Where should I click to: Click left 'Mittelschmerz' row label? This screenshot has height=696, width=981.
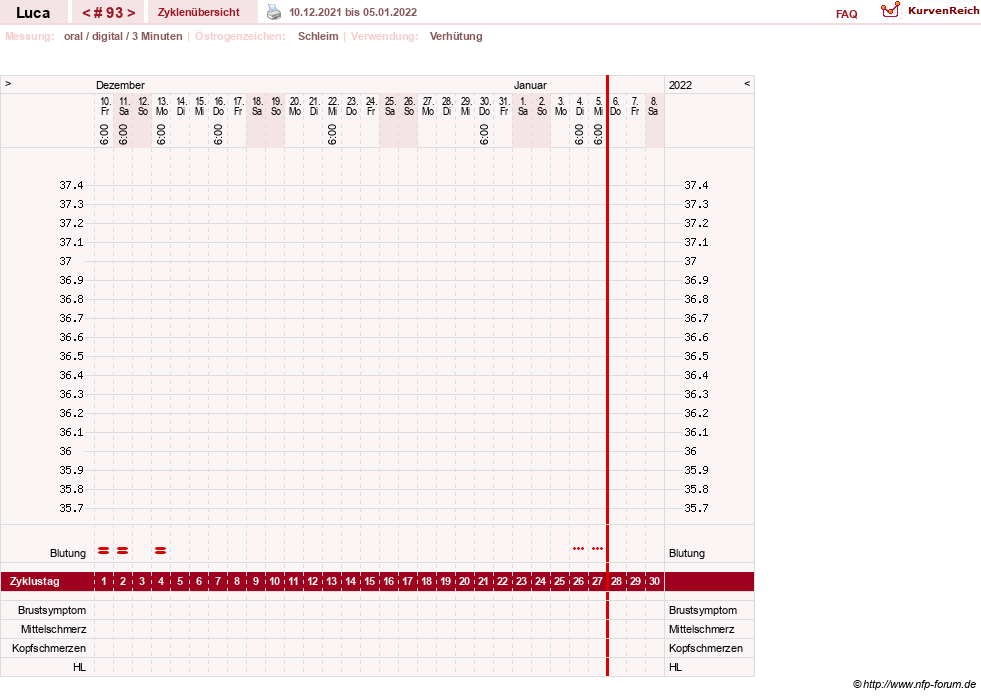pyautogui.click(x=53, y=629)
